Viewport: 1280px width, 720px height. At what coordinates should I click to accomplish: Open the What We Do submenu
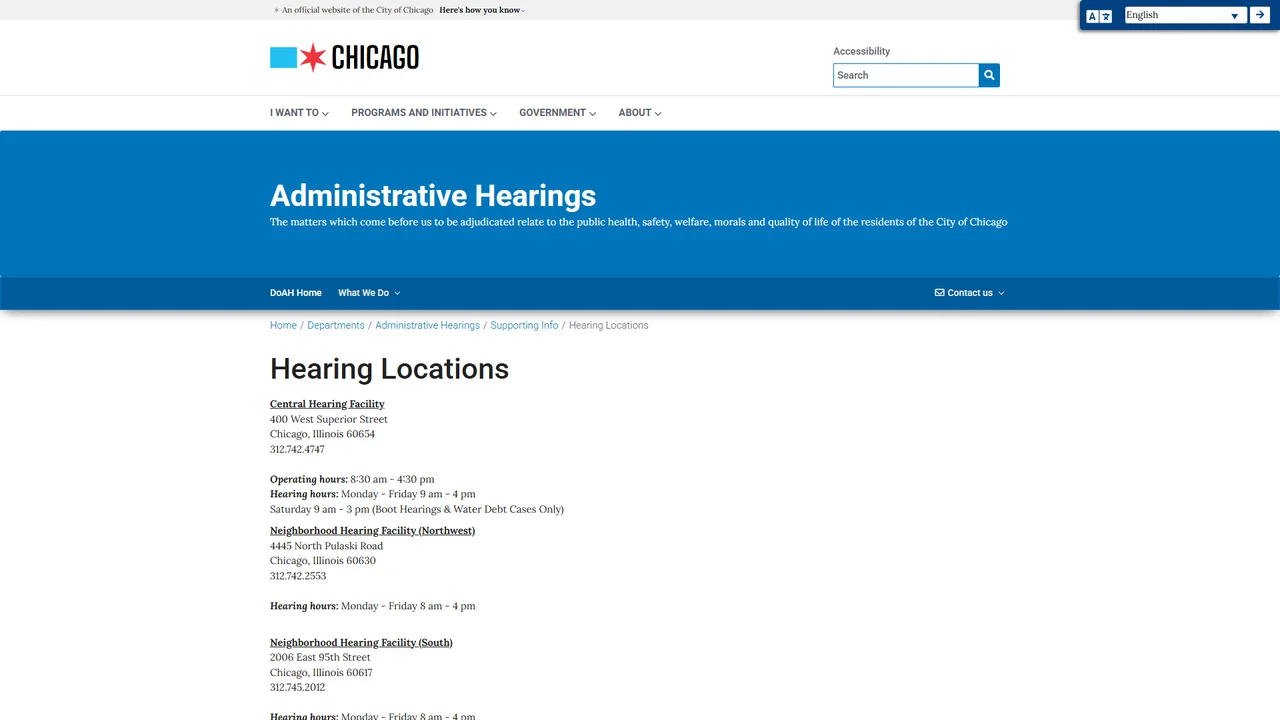369,293
